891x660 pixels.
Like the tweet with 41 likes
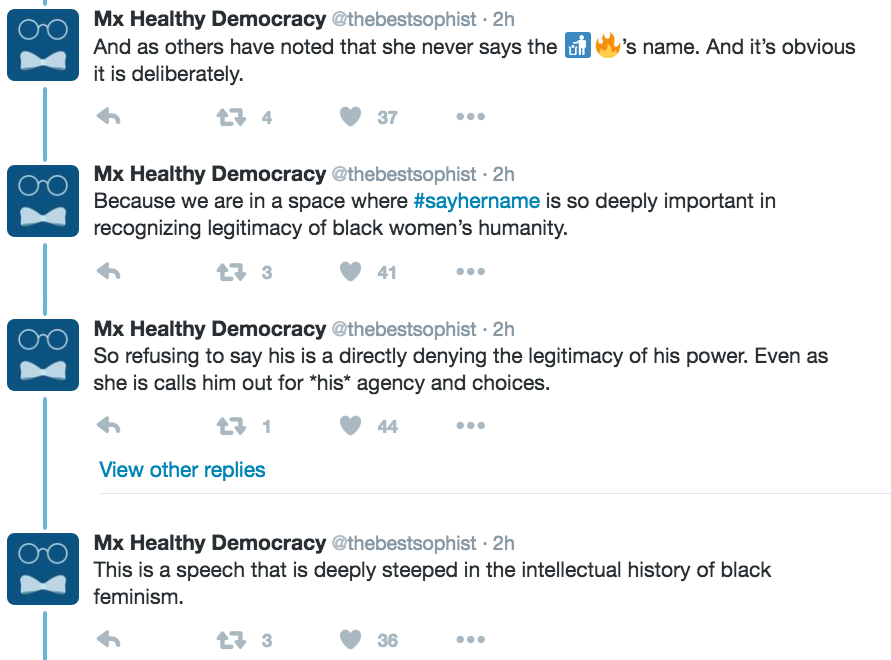tap(350, 272)
